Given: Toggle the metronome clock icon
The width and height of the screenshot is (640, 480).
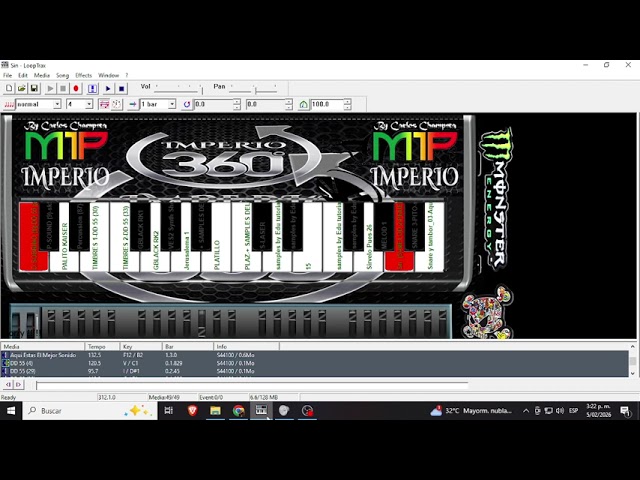Looking at the screenshot, I should [x=117, y=104].
